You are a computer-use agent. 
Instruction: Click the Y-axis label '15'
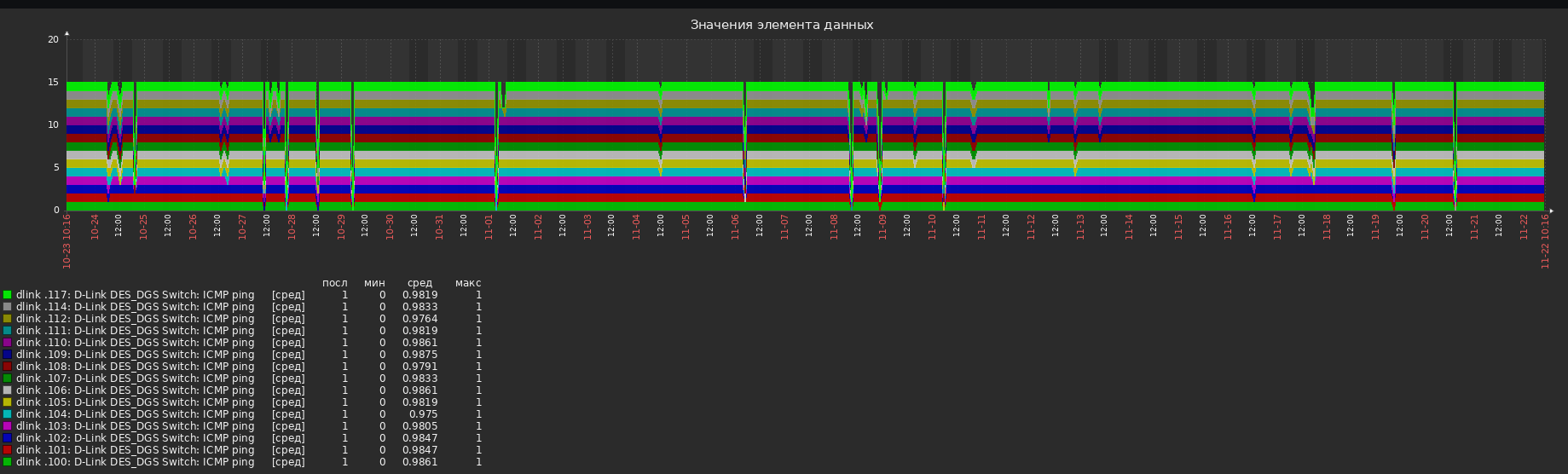[x=53, y=82]
